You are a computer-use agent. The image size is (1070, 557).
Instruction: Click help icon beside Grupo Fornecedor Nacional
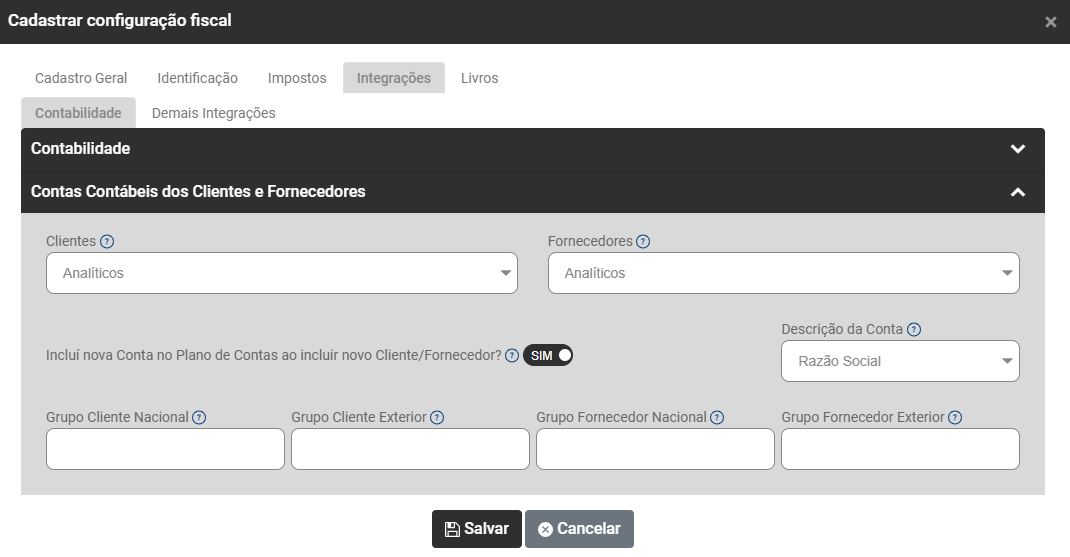(x=717, y=418)
